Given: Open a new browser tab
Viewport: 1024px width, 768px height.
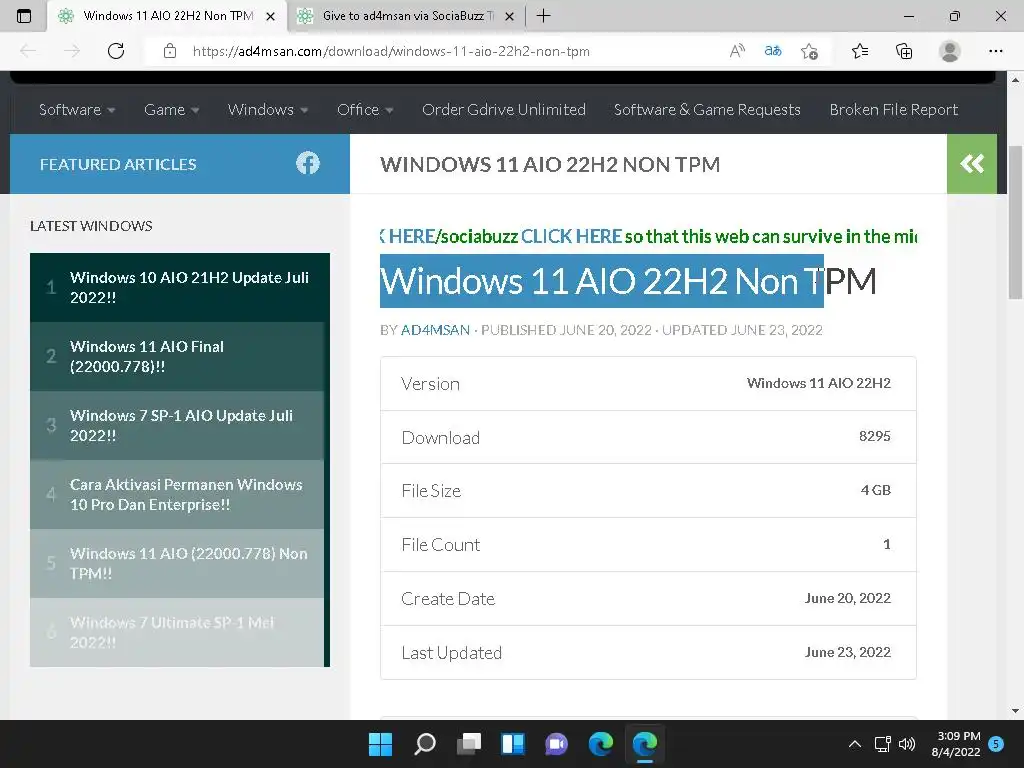Looking at the screenshot, I should 543,16.
